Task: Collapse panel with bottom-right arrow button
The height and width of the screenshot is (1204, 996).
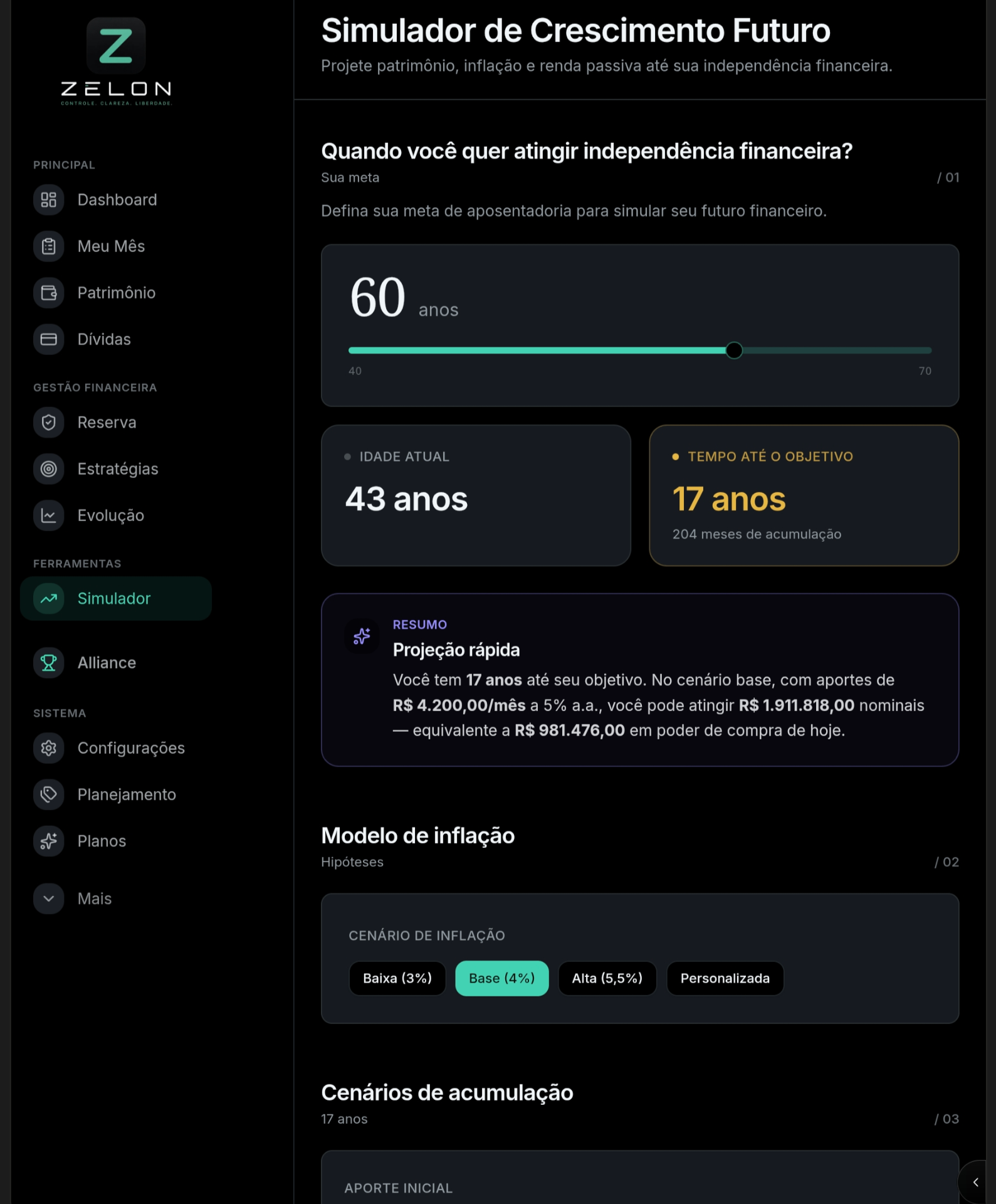Action: click(x=976, y=1182)
